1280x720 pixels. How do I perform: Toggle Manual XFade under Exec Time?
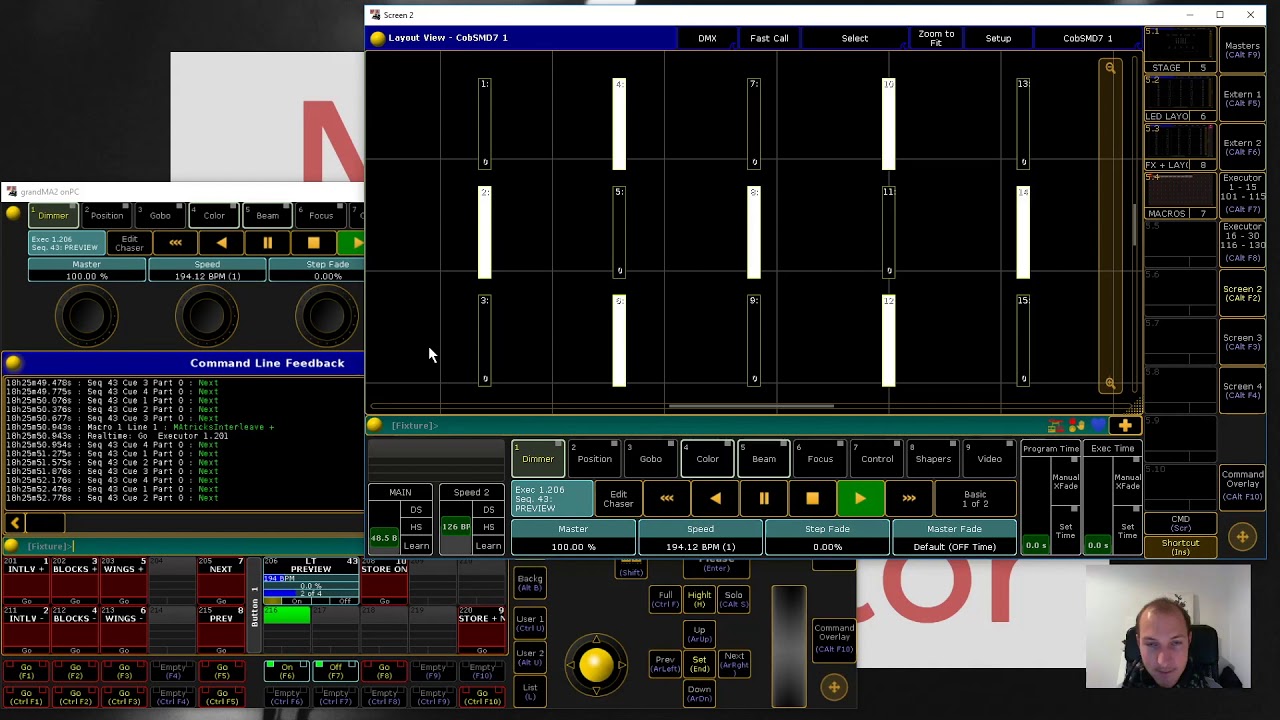pyautogui.click(x=1127, y=482)
